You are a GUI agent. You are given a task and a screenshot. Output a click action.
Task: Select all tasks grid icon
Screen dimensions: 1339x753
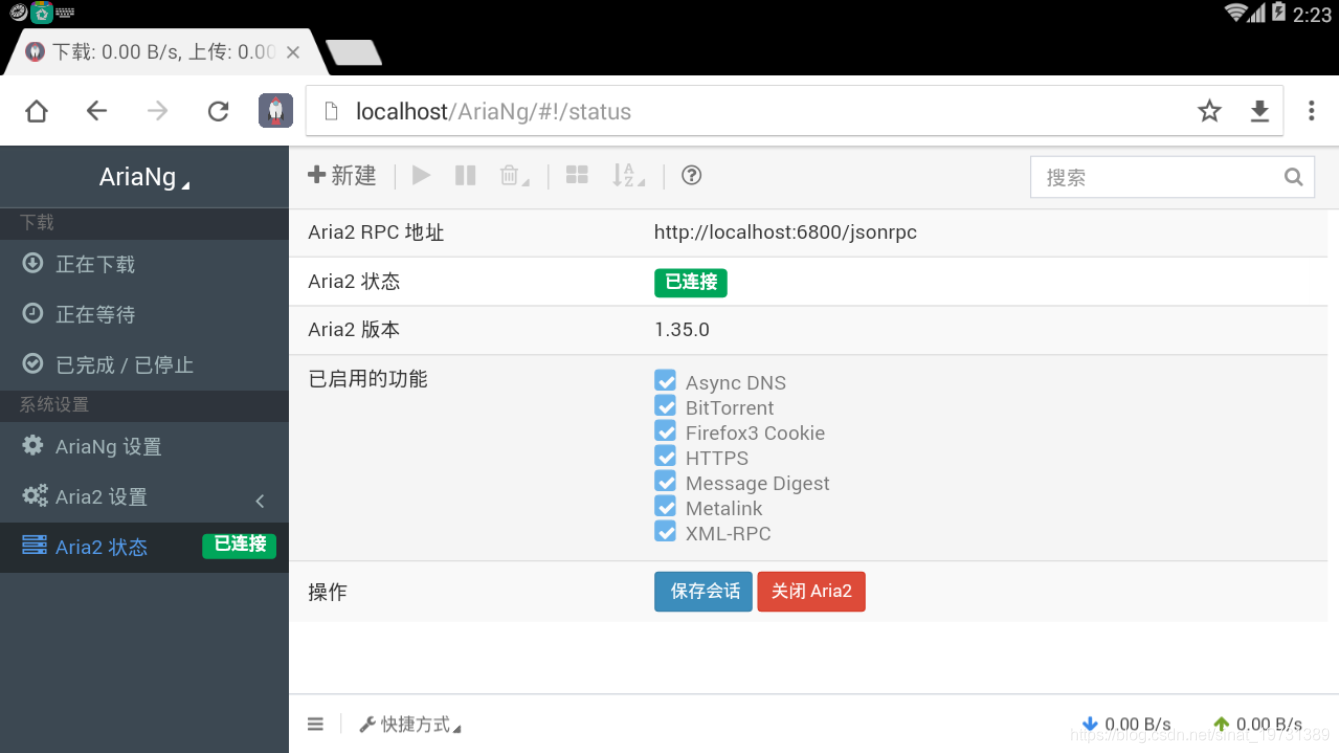[x=577, y=175]
